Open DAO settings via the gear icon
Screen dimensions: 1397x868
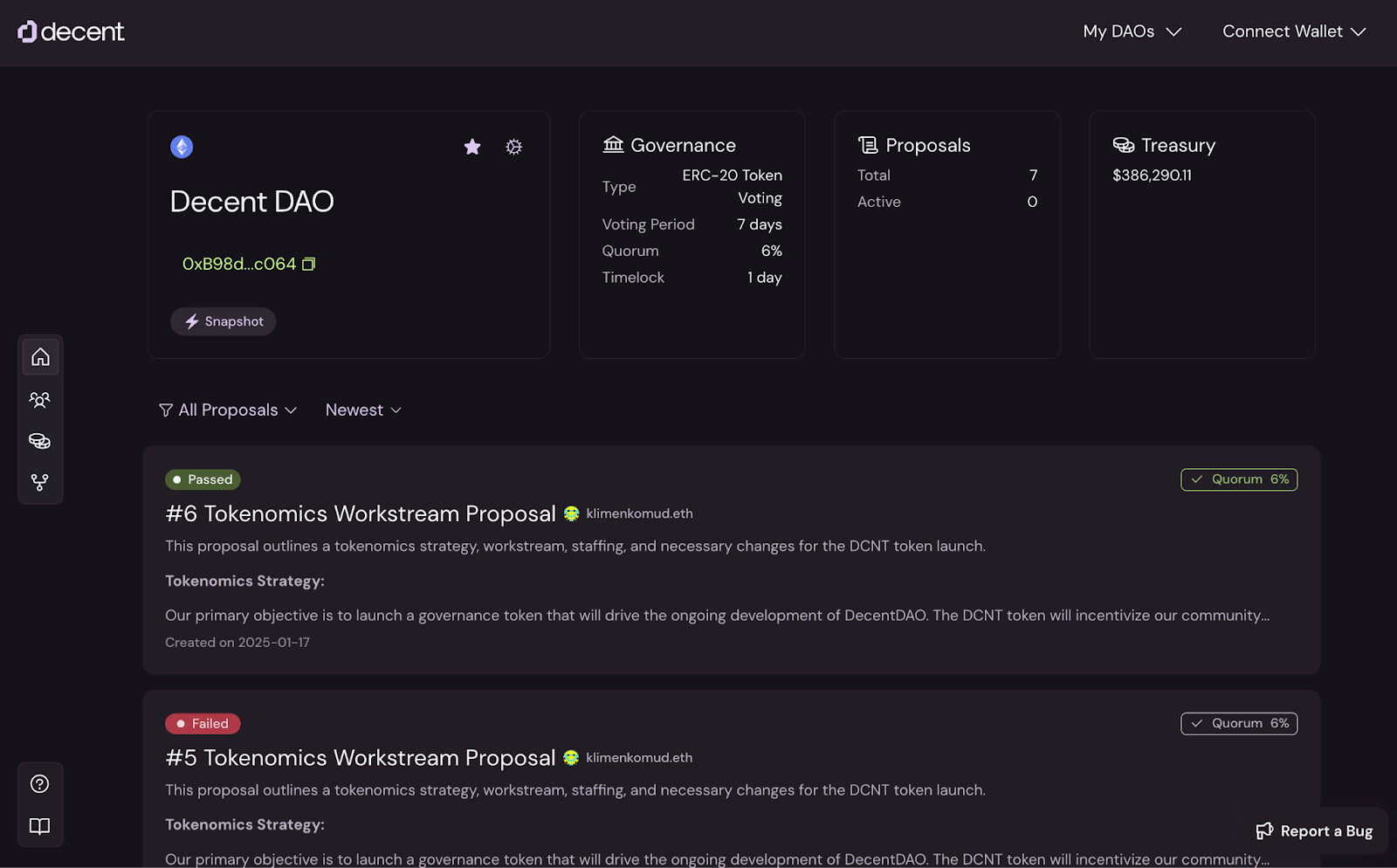(x=513, y=147)
